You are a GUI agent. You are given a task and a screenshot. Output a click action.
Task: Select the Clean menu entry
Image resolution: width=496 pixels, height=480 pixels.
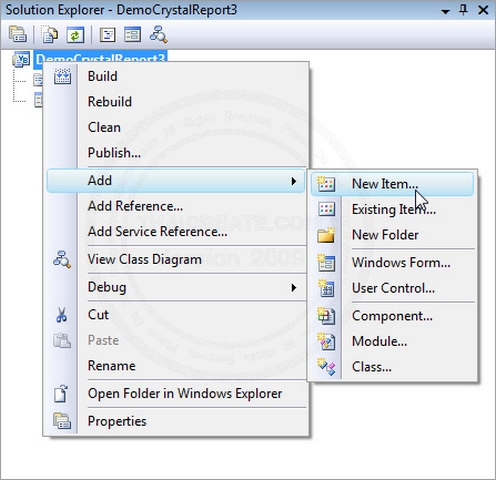coord(104,127)
